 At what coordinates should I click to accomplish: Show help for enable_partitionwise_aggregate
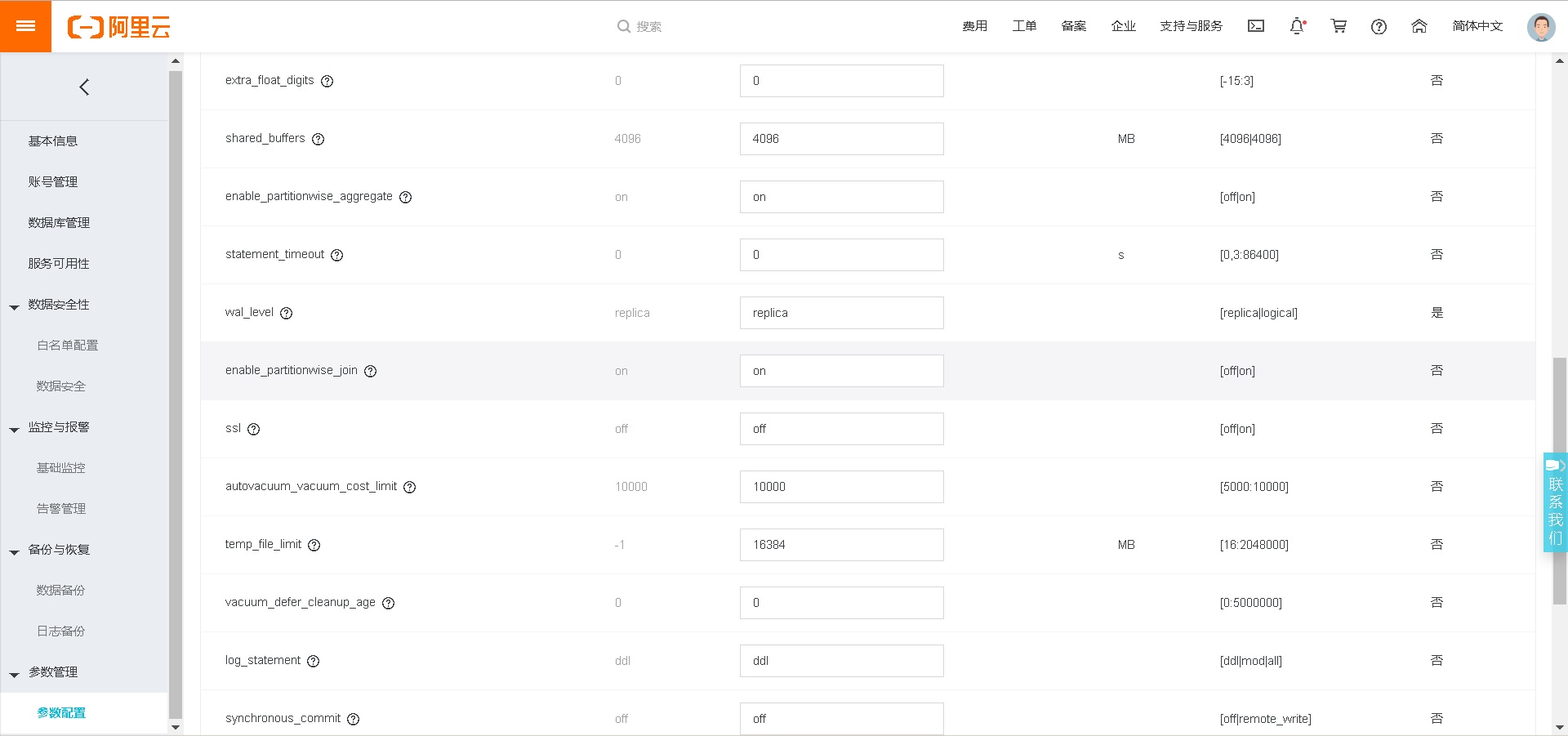pos(406,197)
